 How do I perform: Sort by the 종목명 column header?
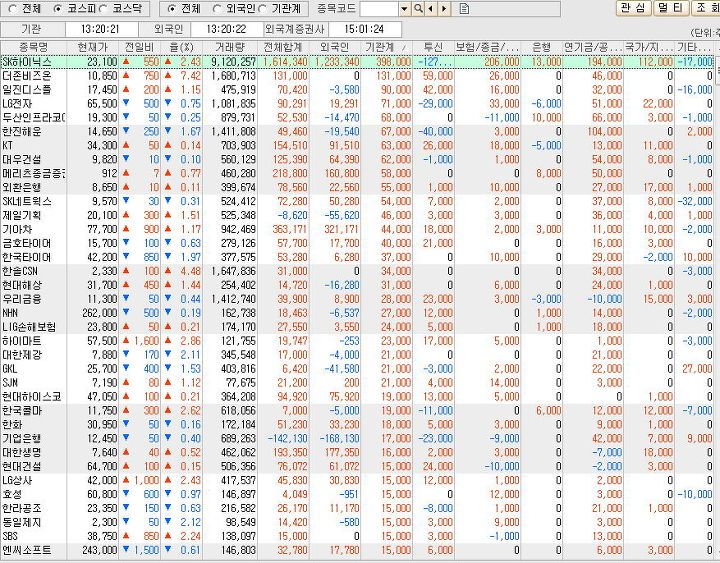point(34,47)
